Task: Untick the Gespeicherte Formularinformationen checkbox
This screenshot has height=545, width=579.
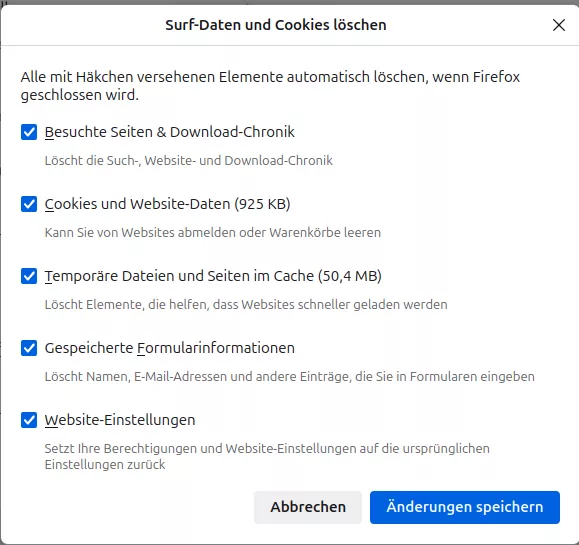Action: pos(29,348)
